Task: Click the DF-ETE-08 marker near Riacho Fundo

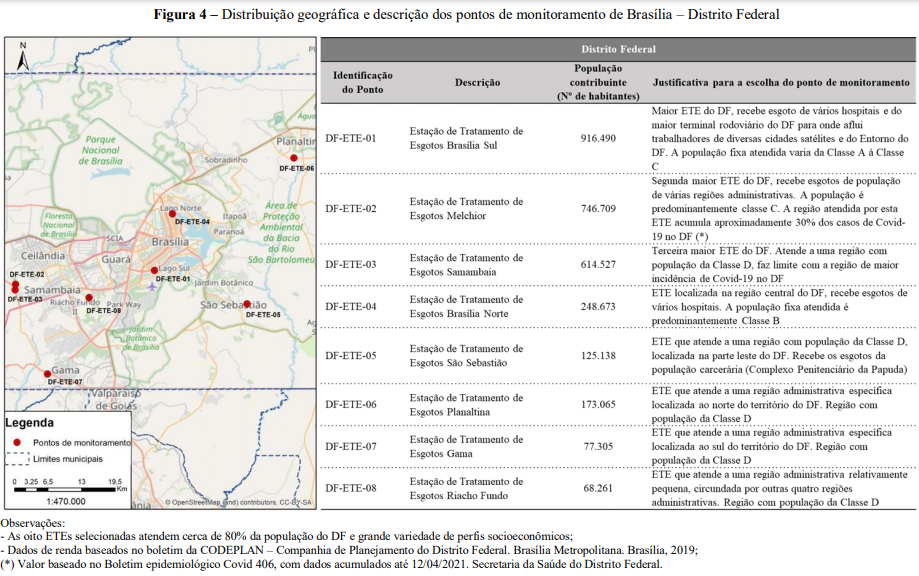Action: point(89,298)
